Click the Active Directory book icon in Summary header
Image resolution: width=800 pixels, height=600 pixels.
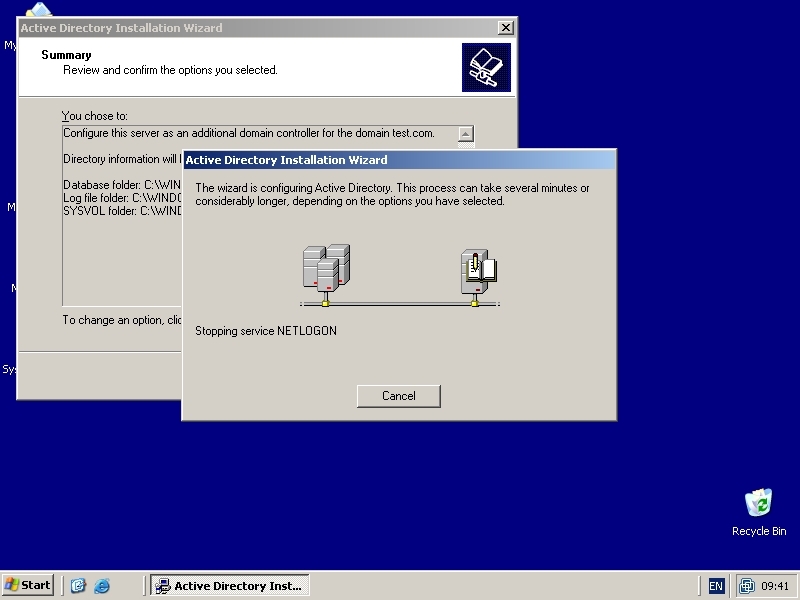pyautogui.click(x=486, y=67)
